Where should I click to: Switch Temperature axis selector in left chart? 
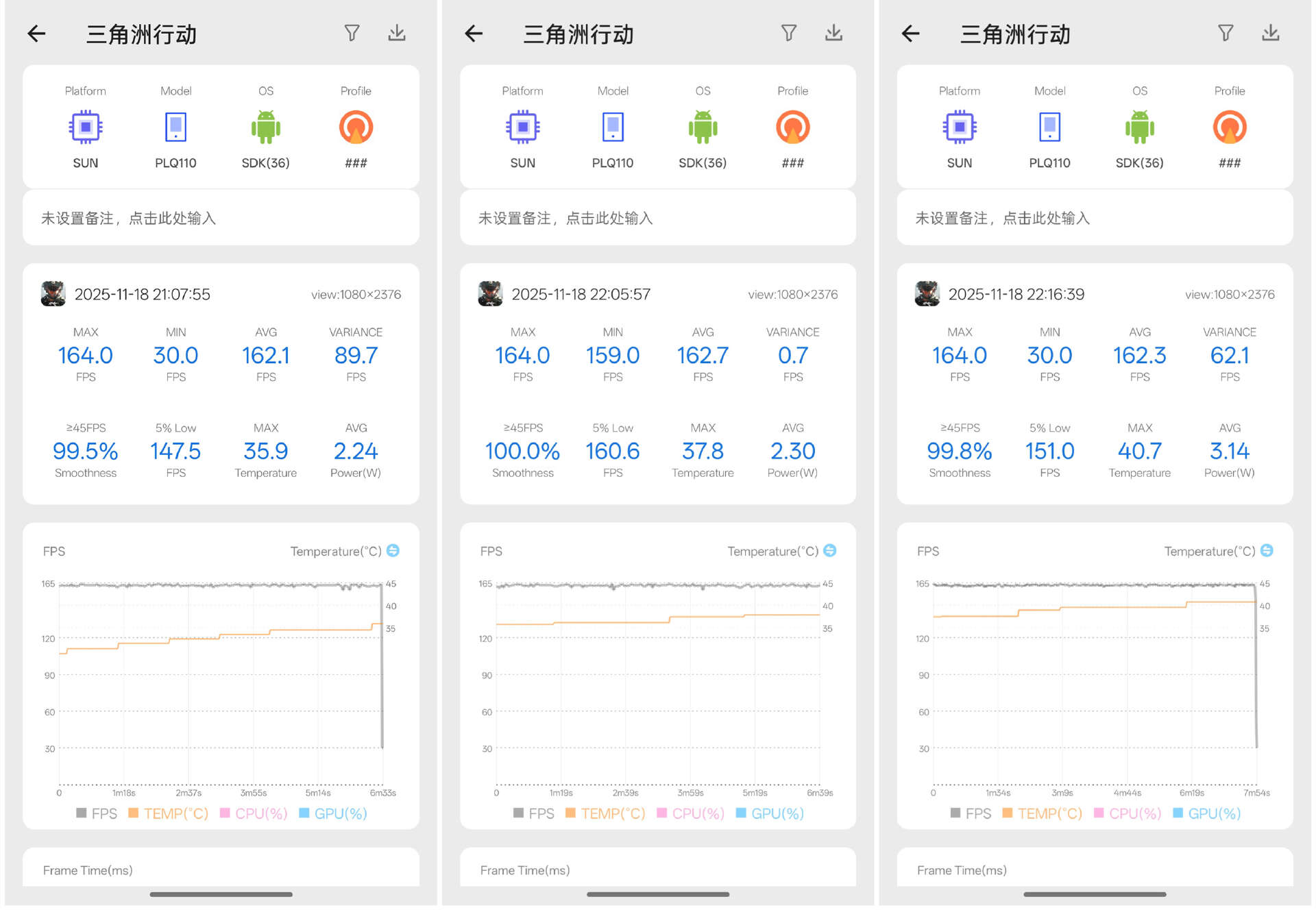coord(393,551)
